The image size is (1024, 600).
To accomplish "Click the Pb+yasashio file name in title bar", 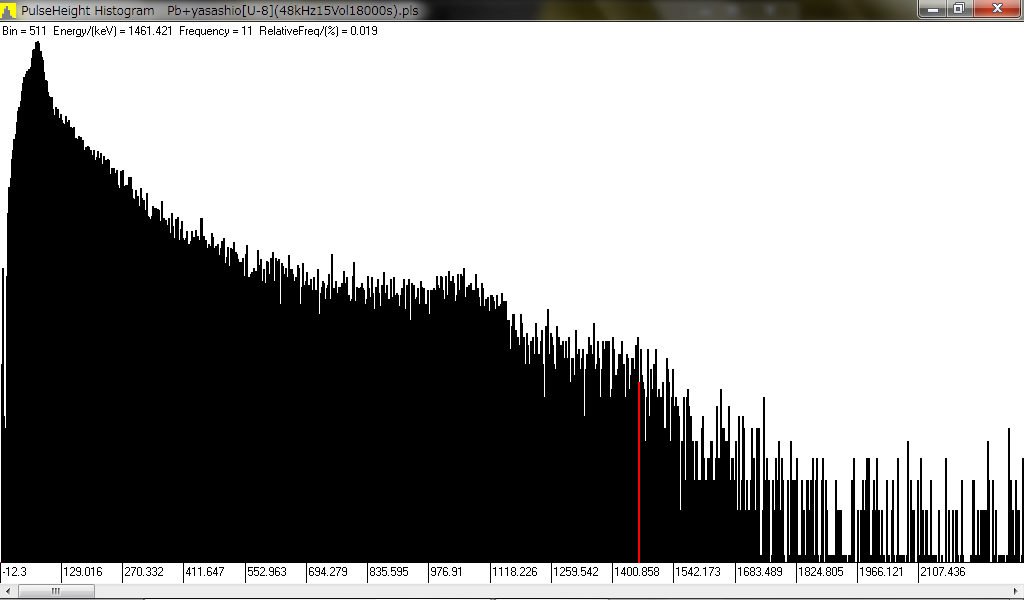I will tap(292, 10).
